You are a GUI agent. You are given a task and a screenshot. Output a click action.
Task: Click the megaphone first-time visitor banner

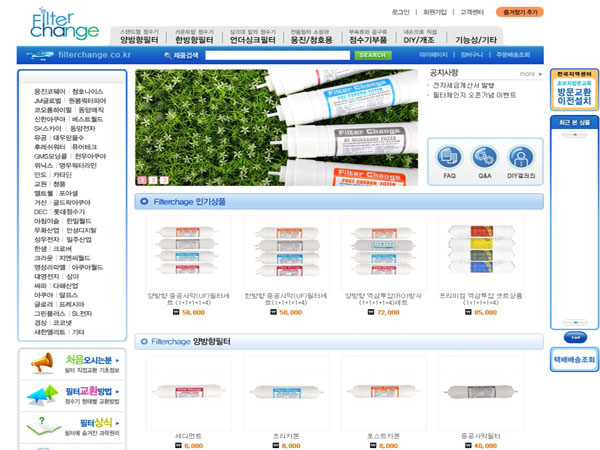(x=72, y=364)
